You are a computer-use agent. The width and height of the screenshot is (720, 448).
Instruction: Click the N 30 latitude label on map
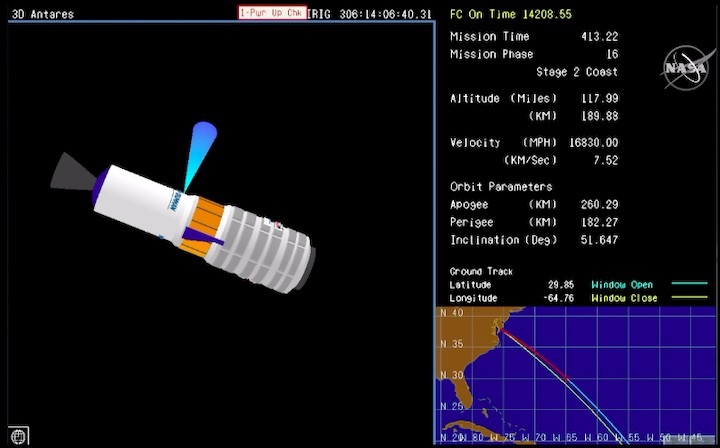[452, 375]
